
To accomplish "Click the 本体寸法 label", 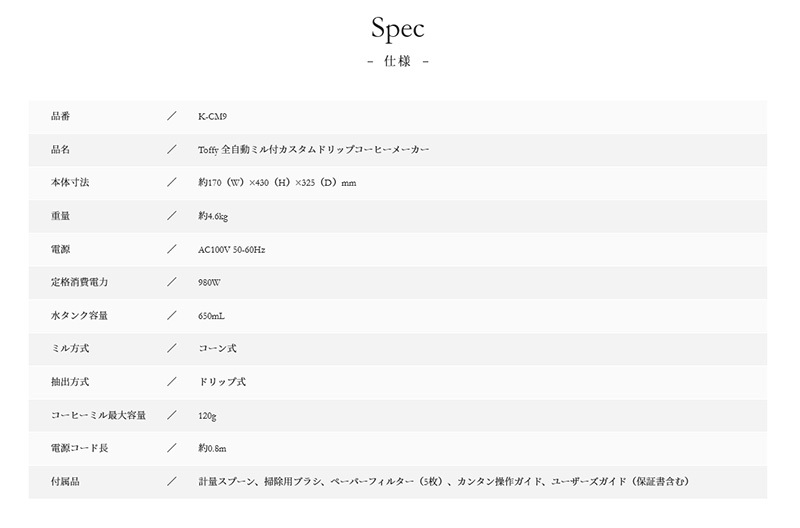I will point(70,183).
